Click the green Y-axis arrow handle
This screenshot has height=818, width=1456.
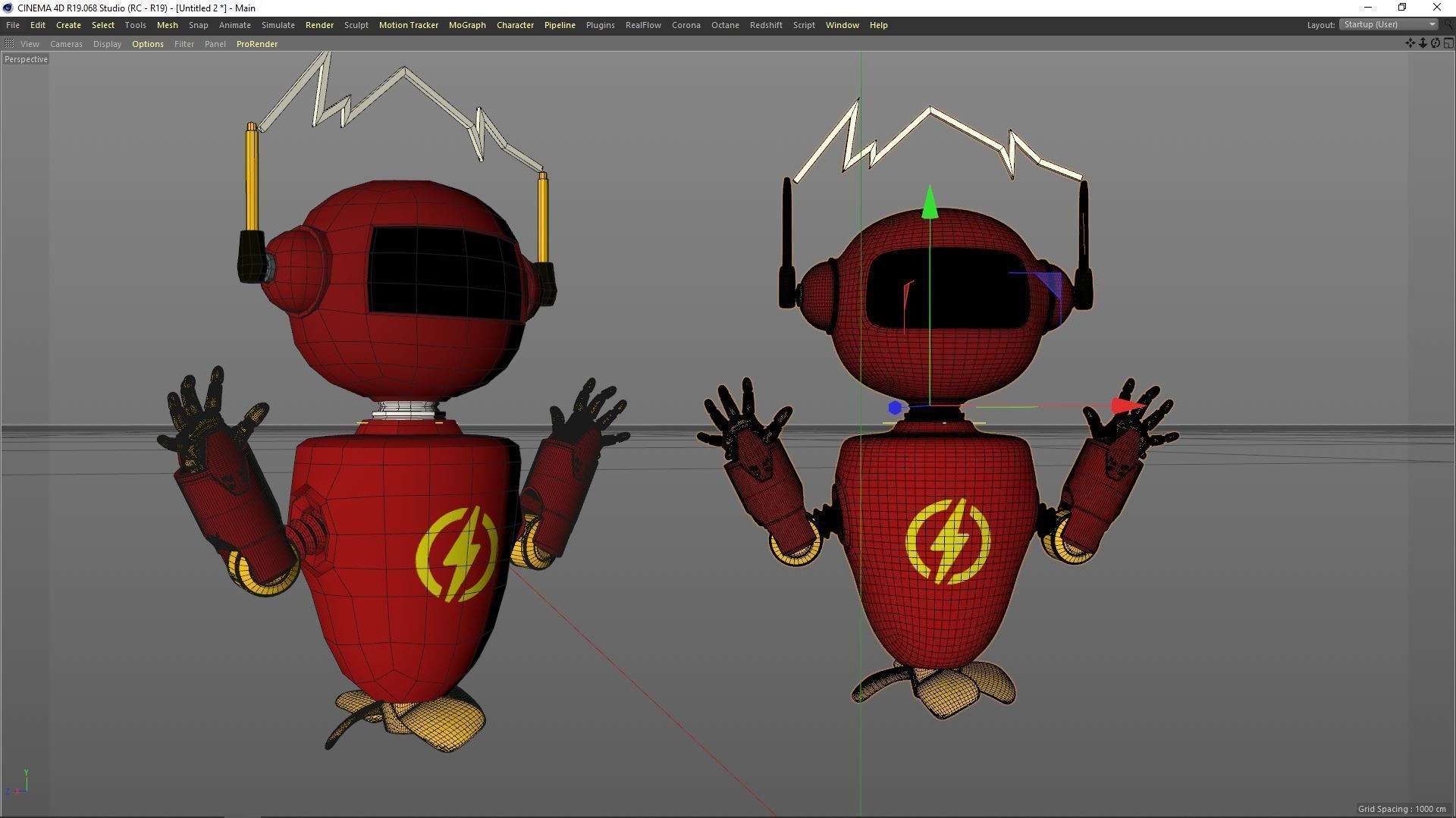click(x=930, y=202)
